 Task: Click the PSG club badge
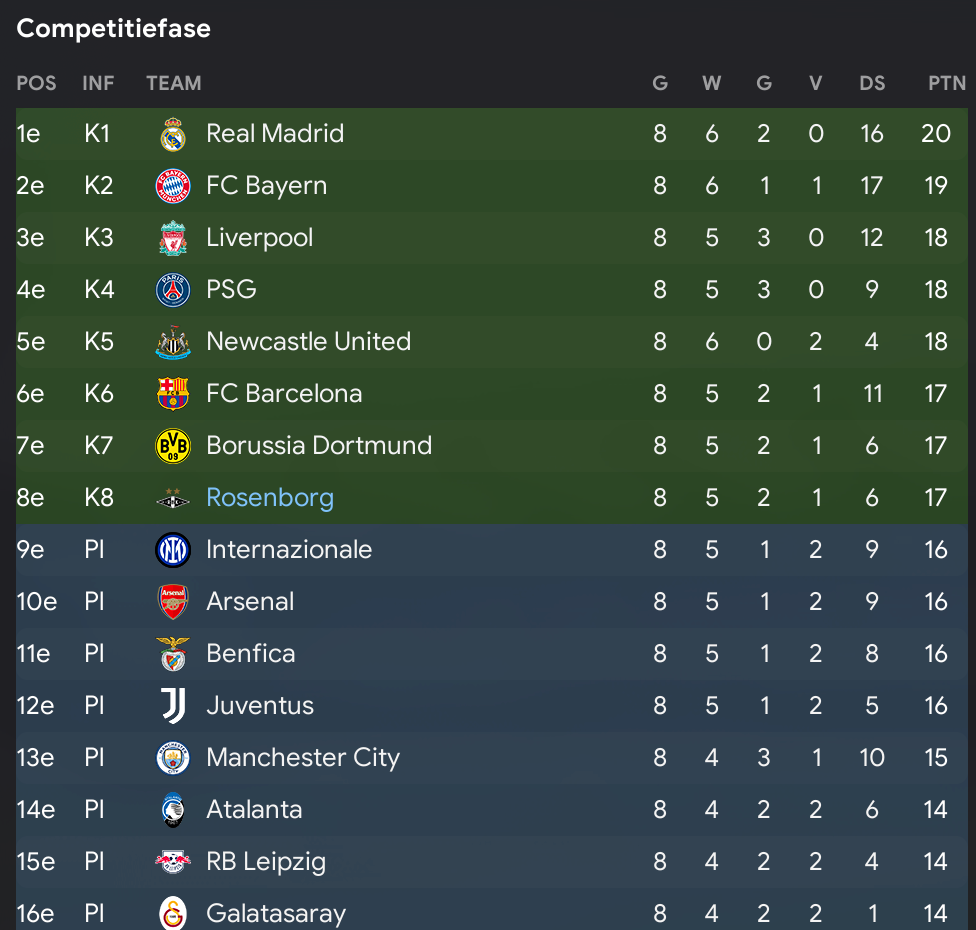(173, 290)
